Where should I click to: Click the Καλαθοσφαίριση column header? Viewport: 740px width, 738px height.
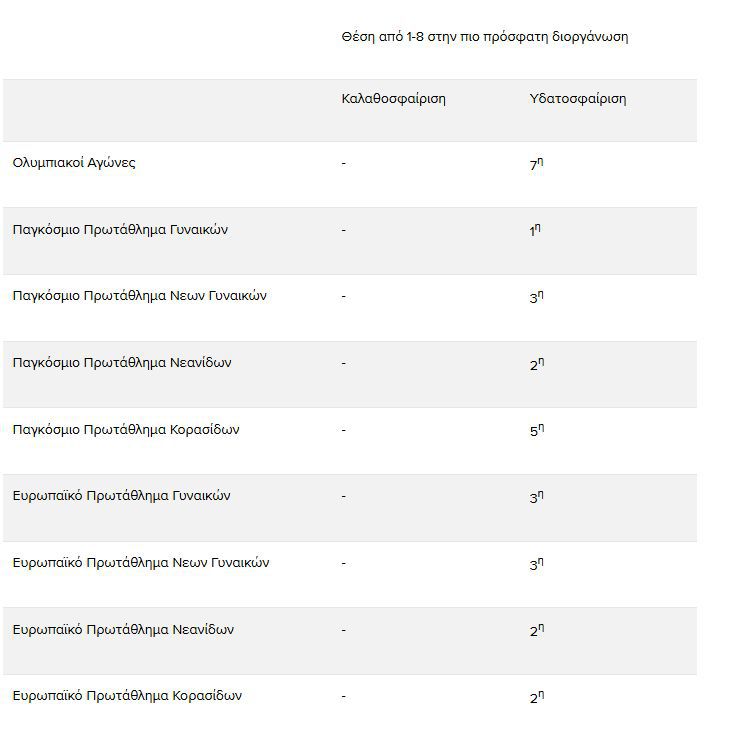[x=393, y=99]
